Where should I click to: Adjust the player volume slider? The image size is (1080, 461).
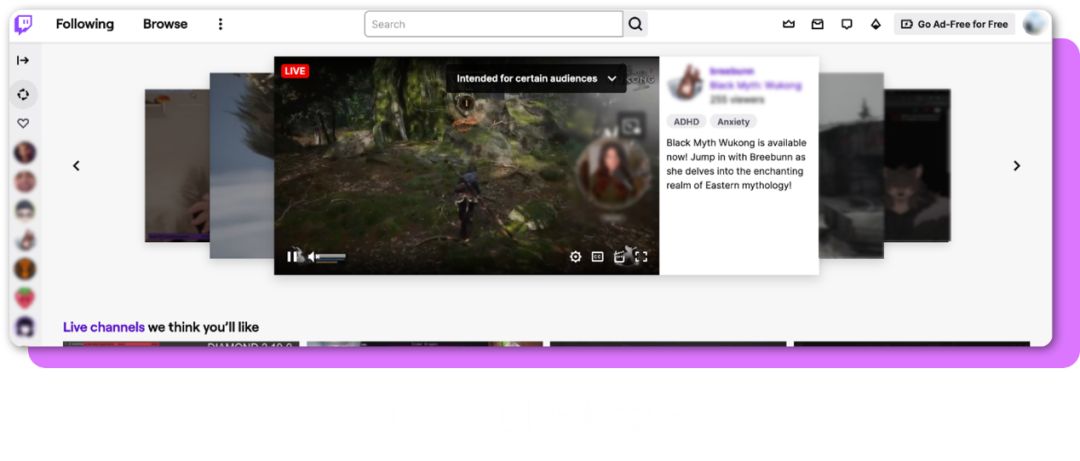click(331, 257)
